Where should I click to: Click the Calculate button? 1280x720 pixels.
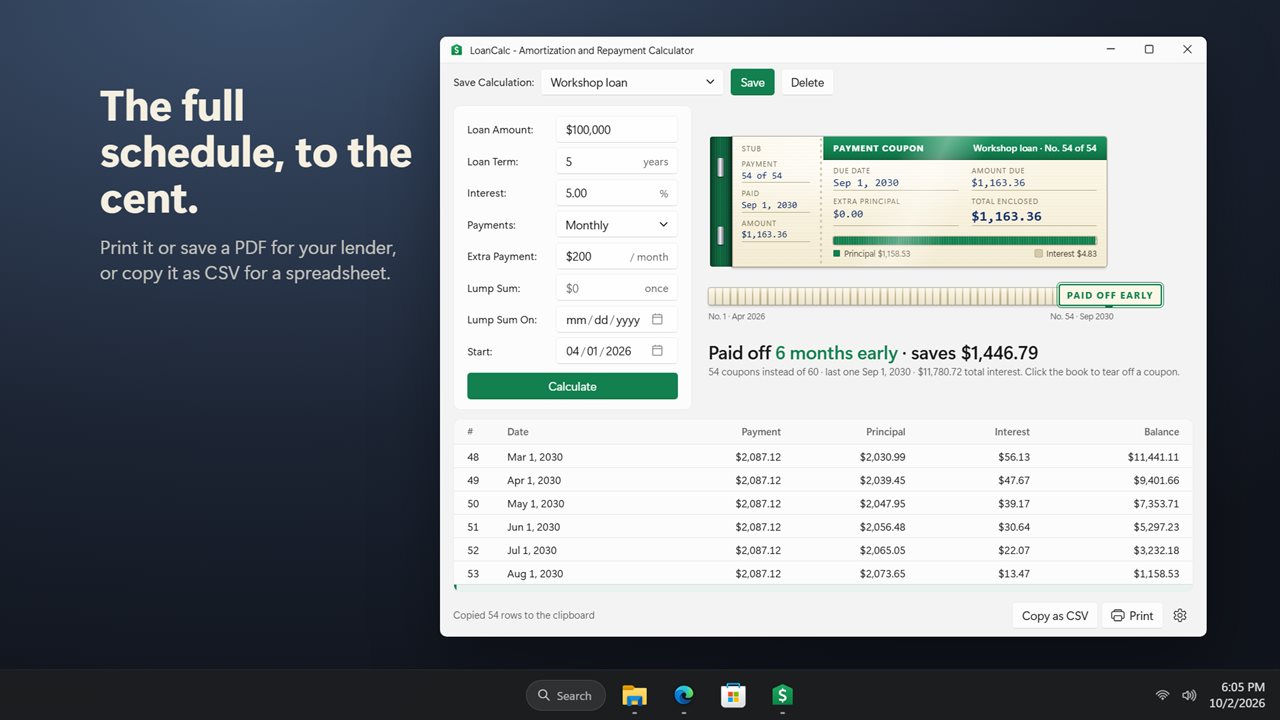[572, 386]
